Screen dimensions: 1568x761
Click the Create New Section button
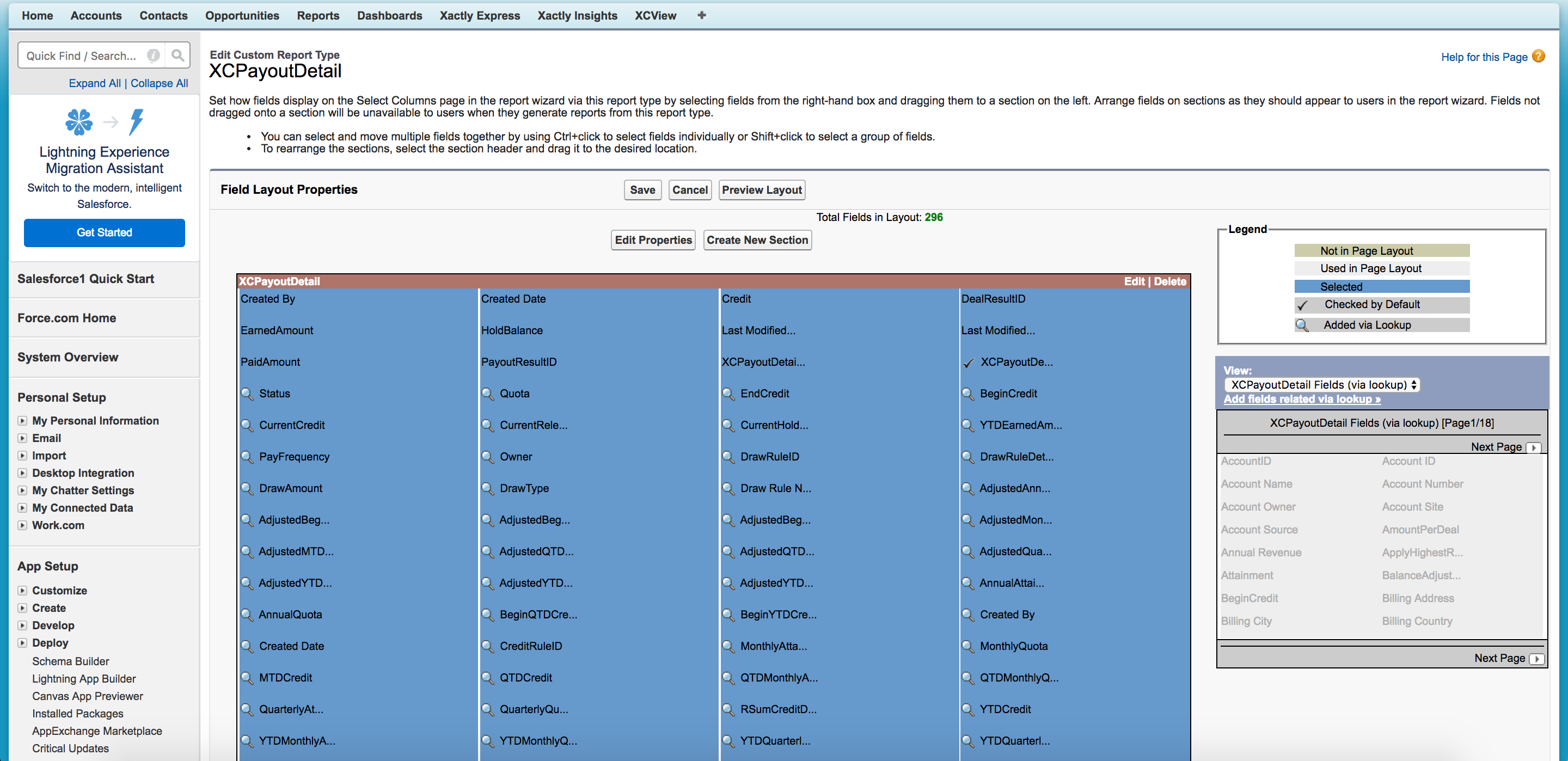pos(757,240)
